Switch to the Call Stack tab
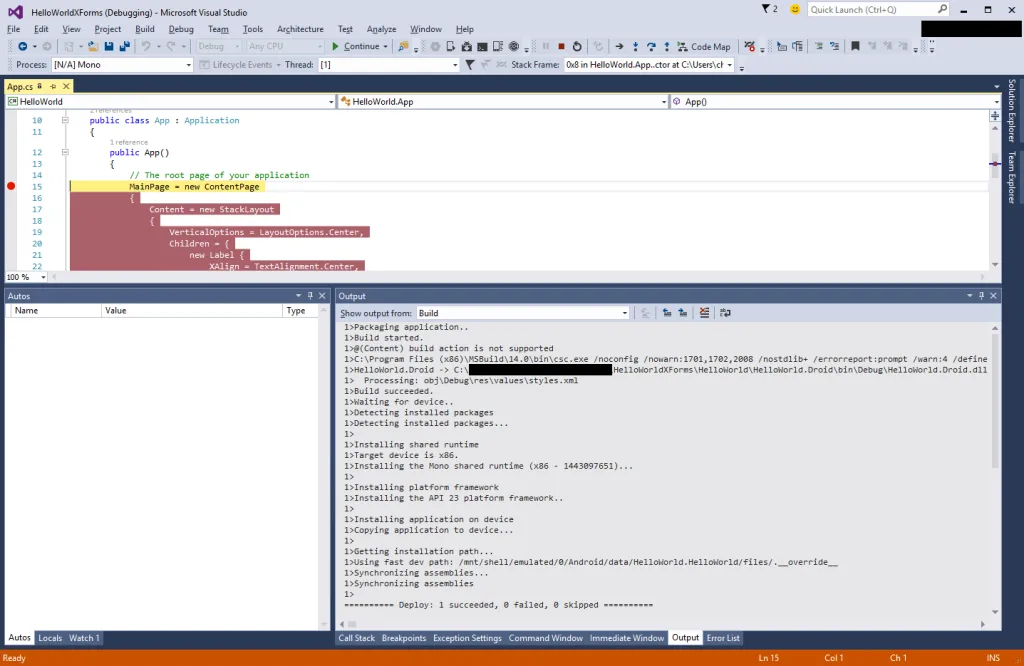Viewport: 1024px width, 666px height. (x=357, y=638)
